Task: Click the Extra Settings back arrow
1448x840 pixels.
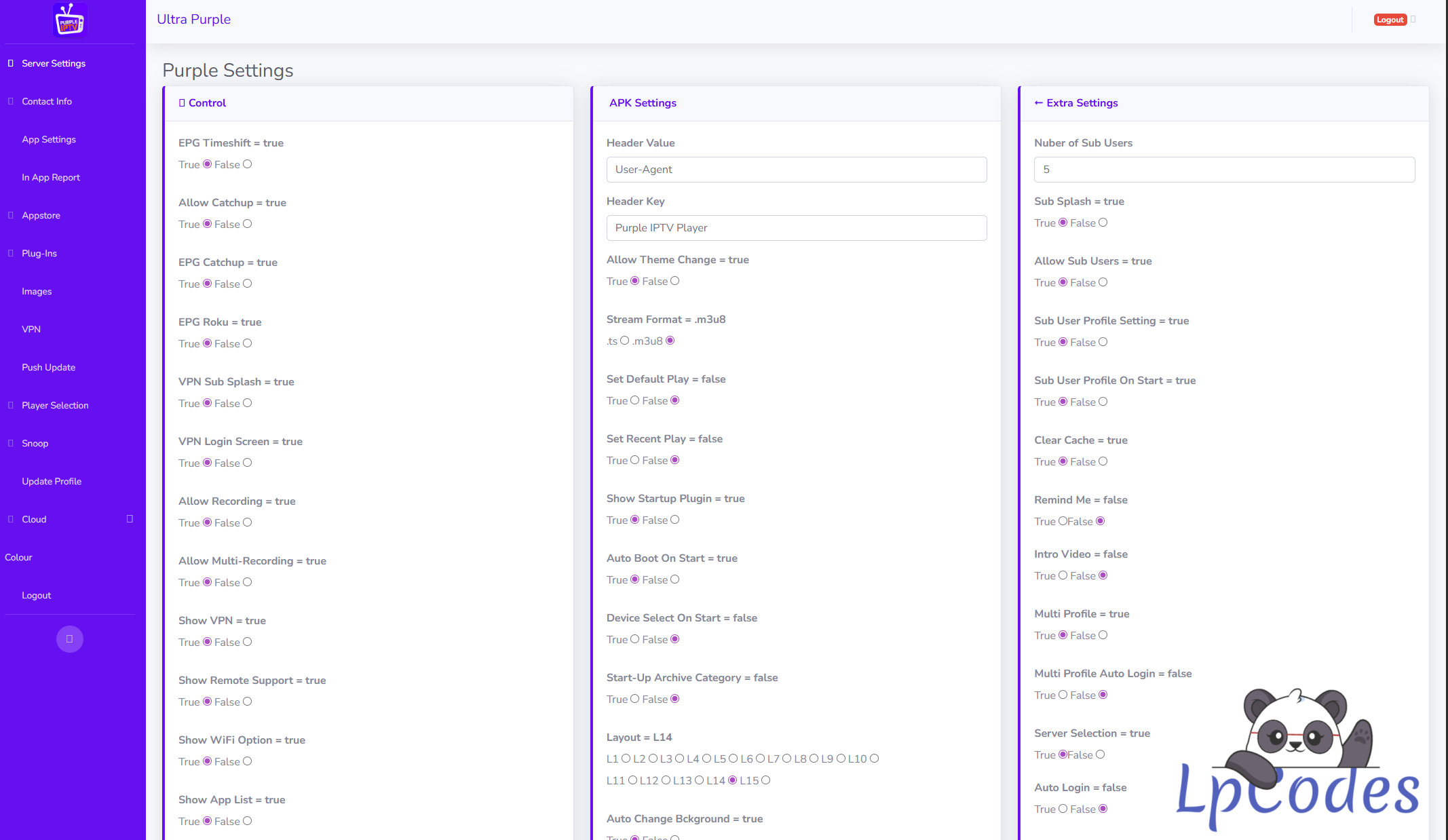Action: 1038,102
